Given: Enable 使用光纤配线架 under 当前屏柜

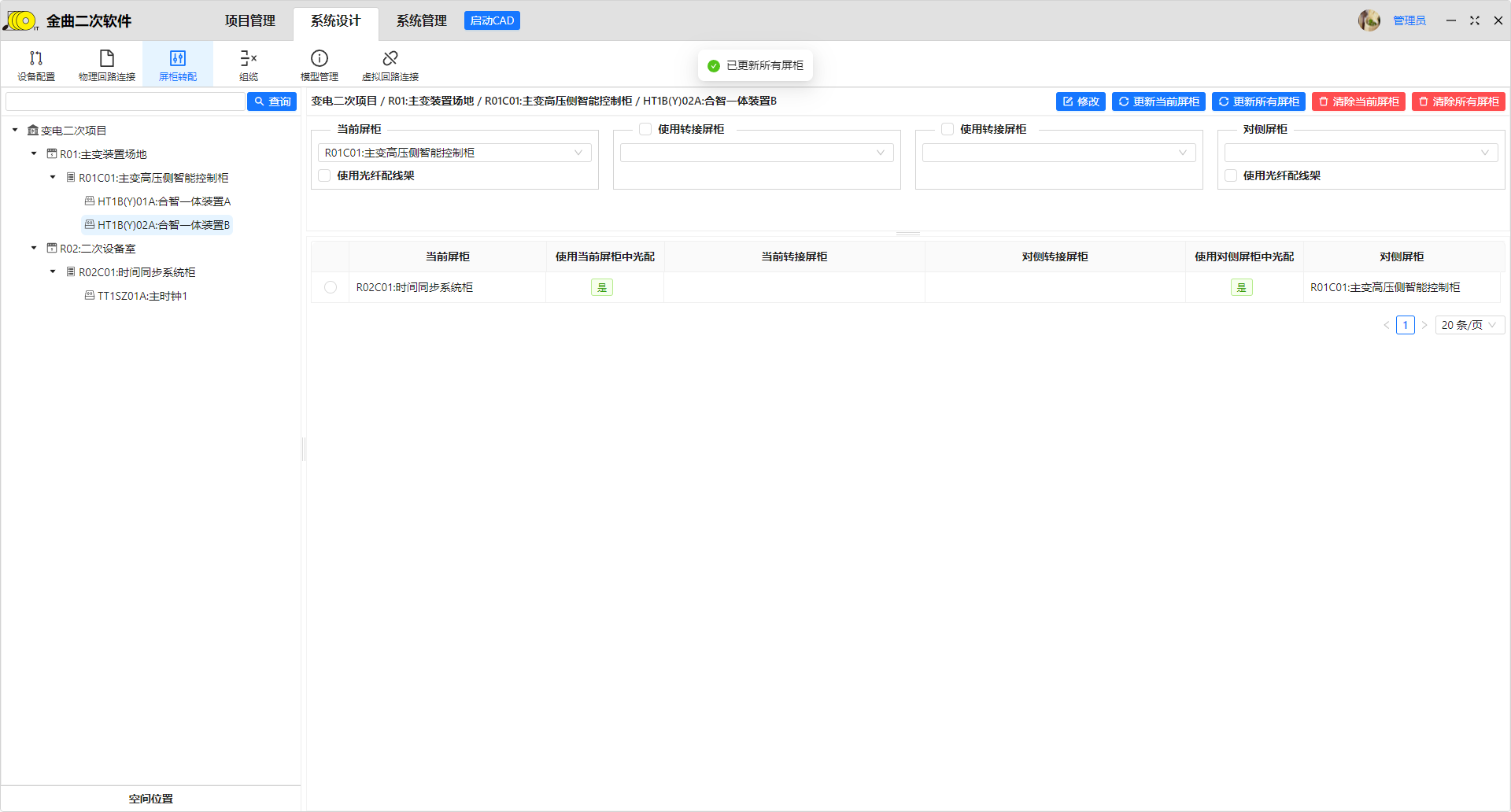Looking at the screenshot, I should coord(325,175).
